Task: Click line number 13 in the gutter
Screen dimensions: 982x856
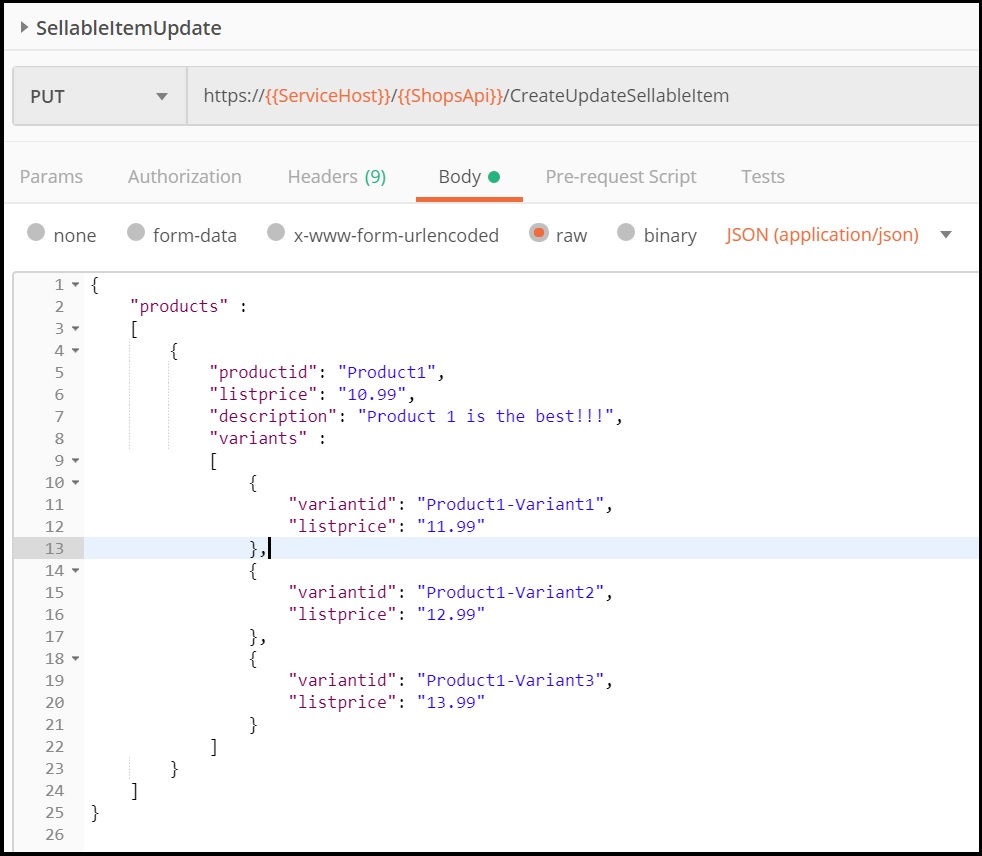Action: point(54,549)
